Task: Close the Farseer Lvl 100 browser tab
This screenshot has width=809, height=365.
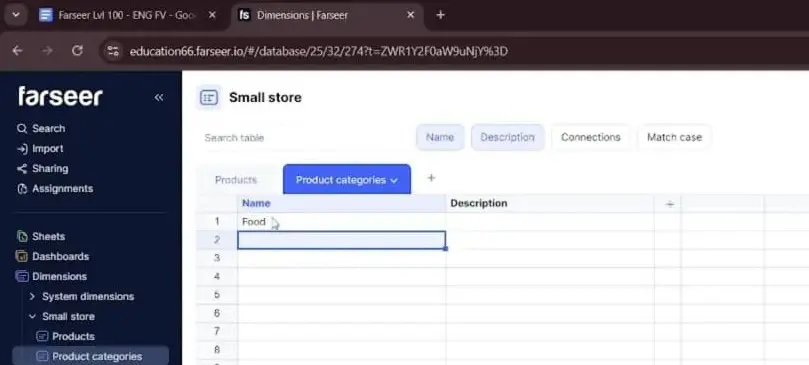Action: pos(212,15)
